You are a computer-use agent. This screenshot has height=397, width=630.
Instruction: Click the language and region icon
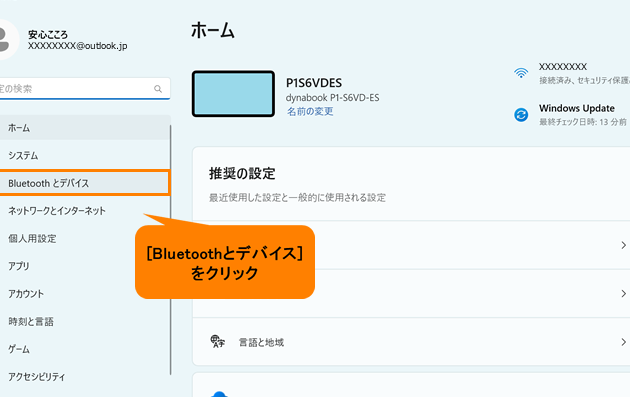217,342
